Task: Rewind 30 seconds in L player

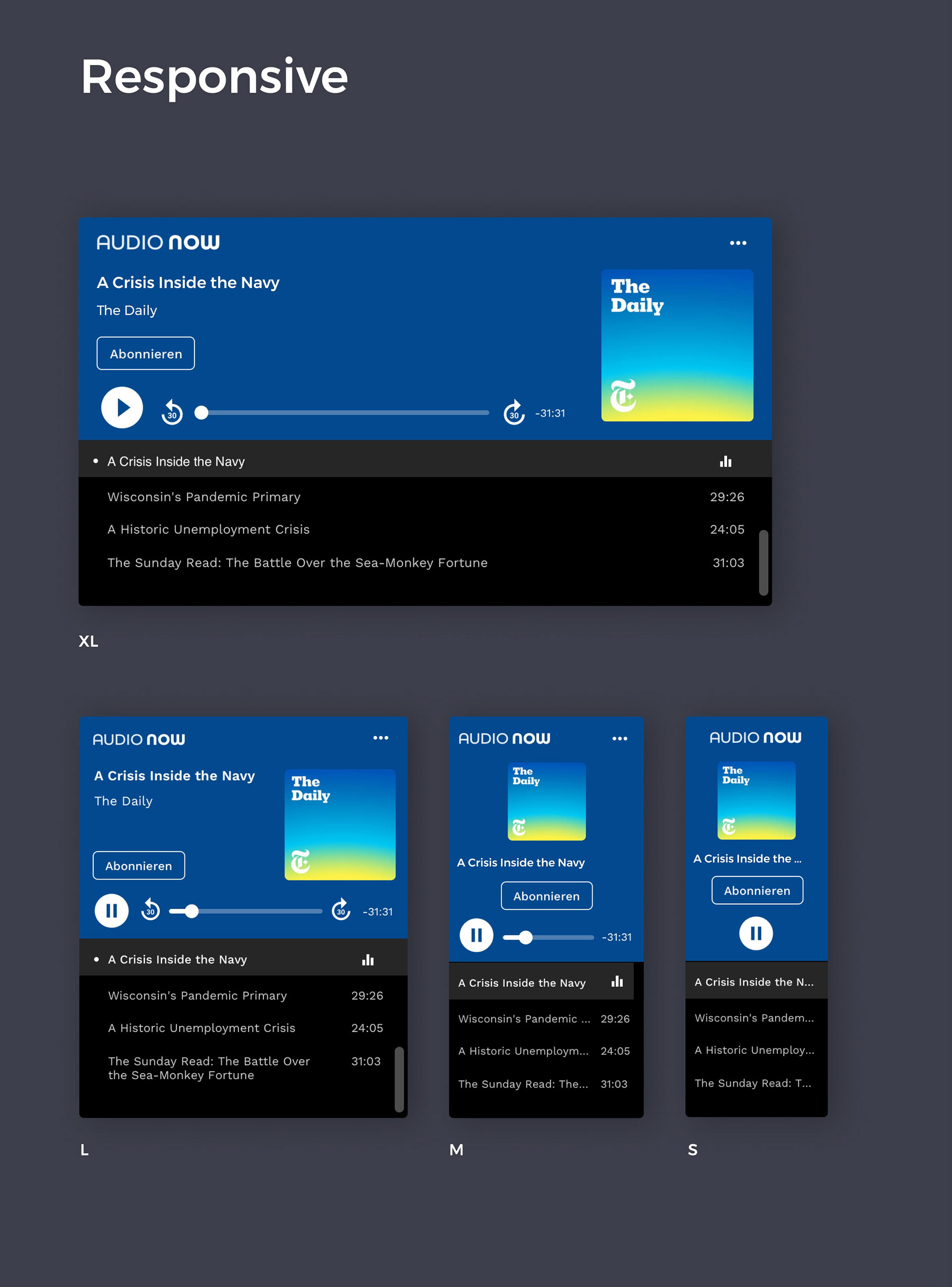Action: tap(150, 910)
